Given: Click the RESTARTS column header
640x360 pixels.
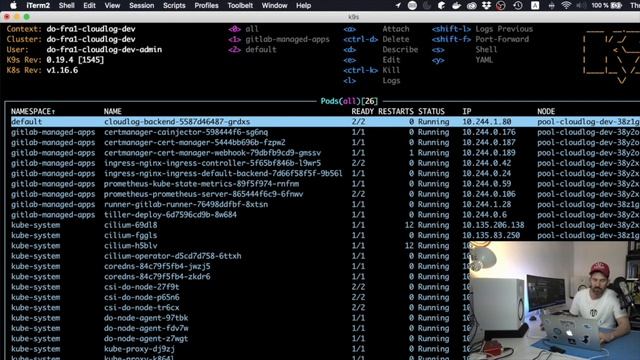Looking at the screenshot, I should tap(396, 111).
